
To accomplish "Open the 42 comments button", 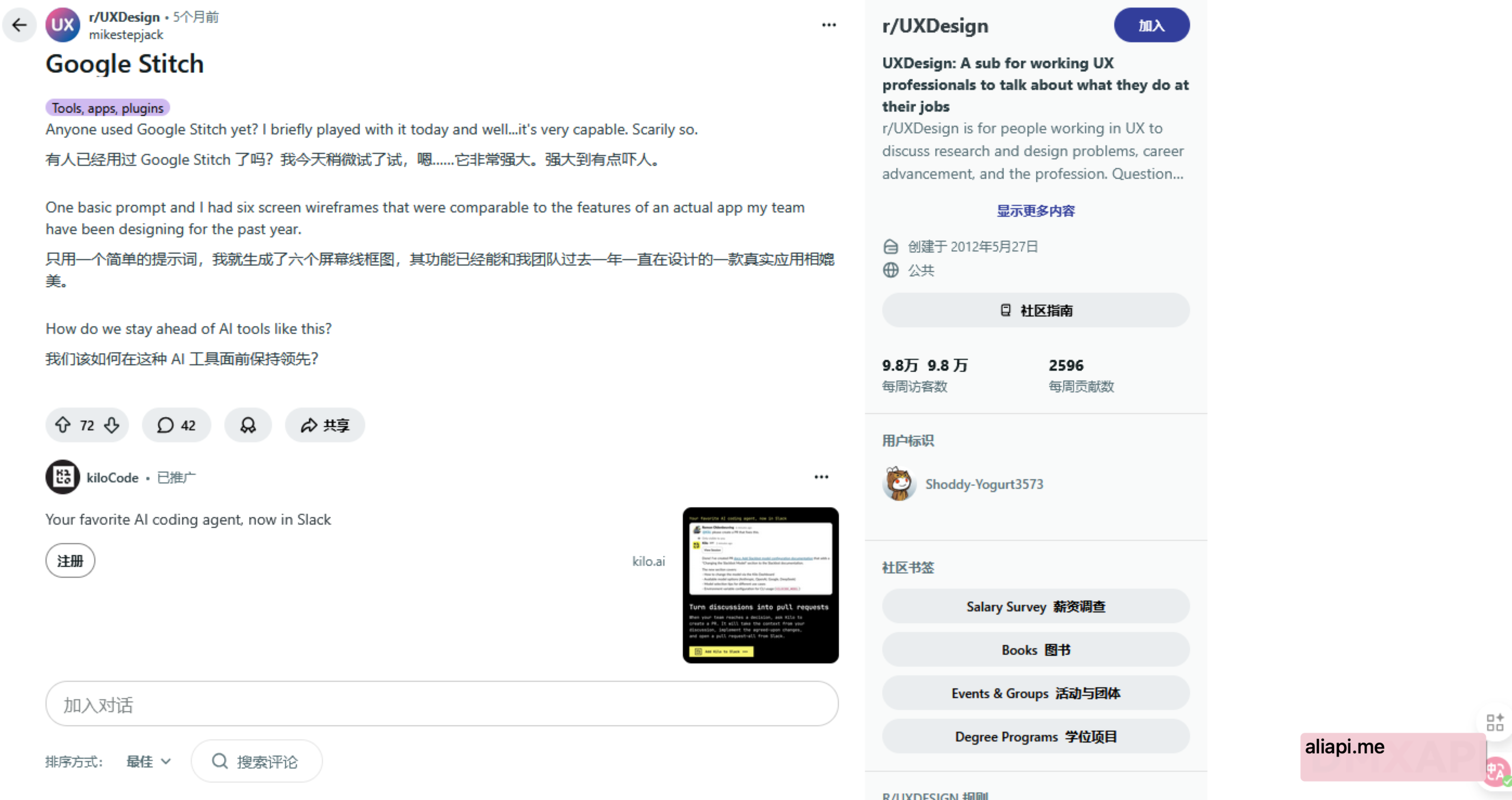I will click(x=176, y=425).
